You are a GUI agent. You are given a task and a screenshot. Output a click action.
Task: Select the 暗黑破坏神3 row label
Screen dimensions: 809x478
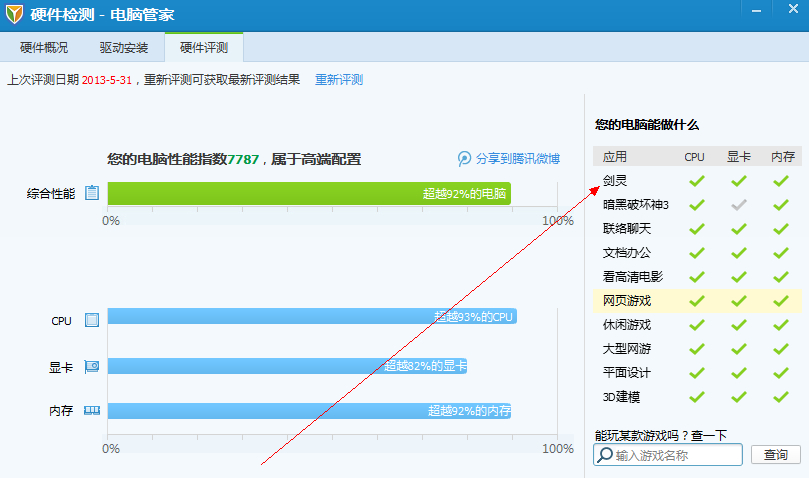click(636, 205)
